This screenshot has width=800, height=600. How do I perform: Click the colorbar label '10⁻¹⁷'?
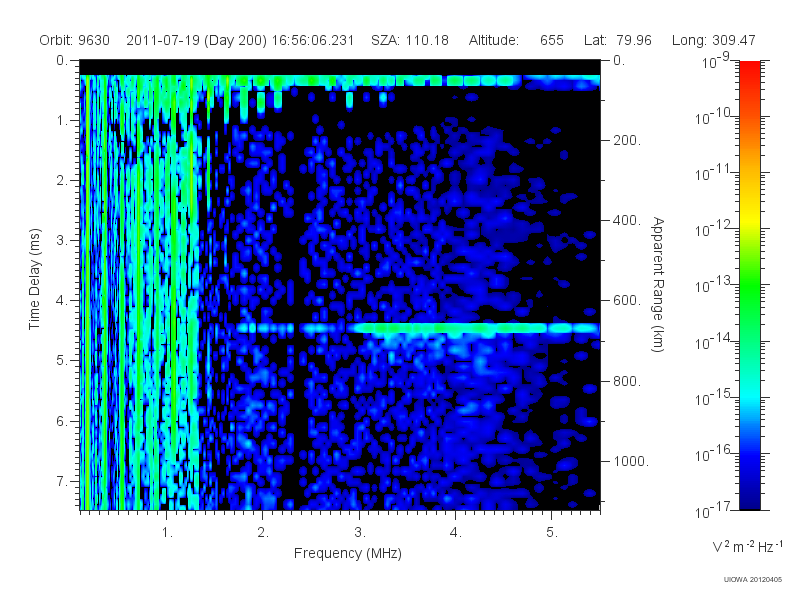[715, 510]
